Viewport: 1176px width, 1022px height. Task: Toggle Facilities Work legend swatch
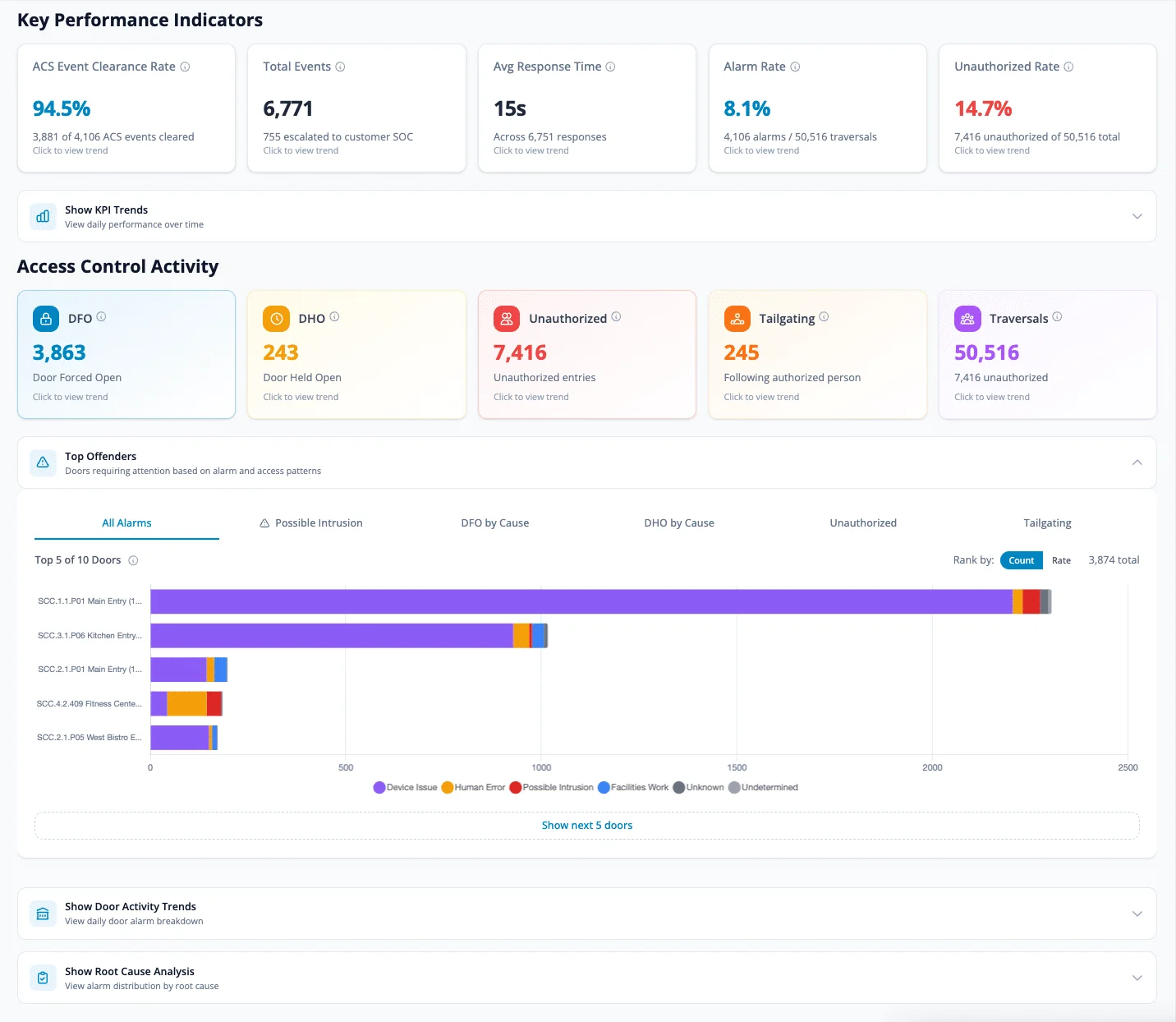(x=604, y=787)
